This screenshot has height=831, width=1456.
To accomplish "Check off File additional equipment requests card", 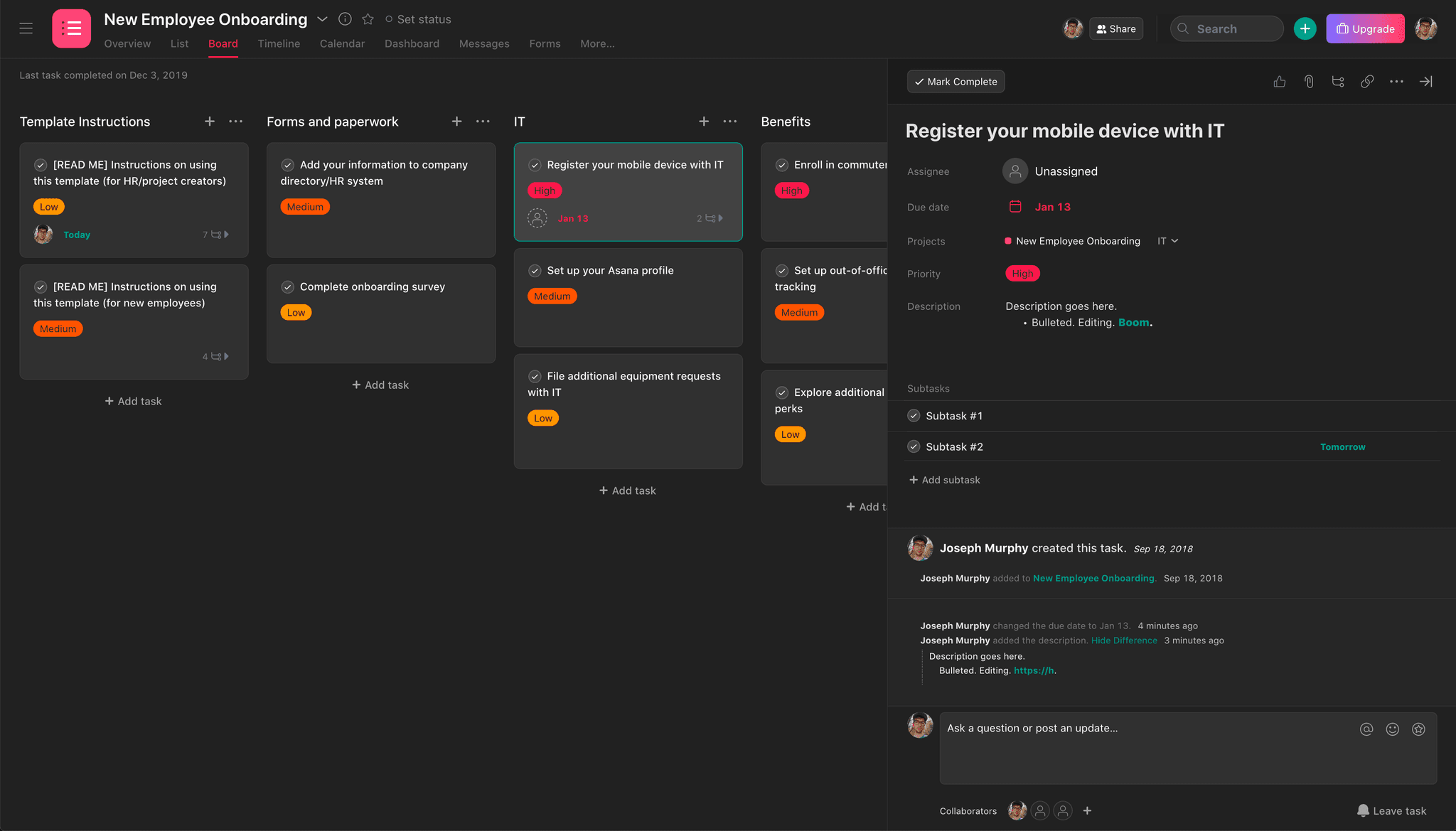I will pos(535,377).
